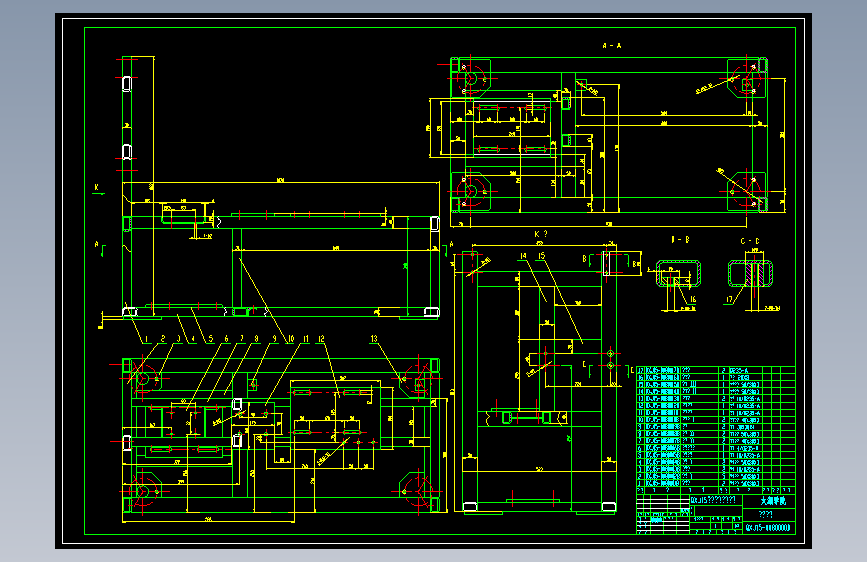This screenshot has height=562, width=867.
Task: Click part callout number 13
Action: point(374,339)
